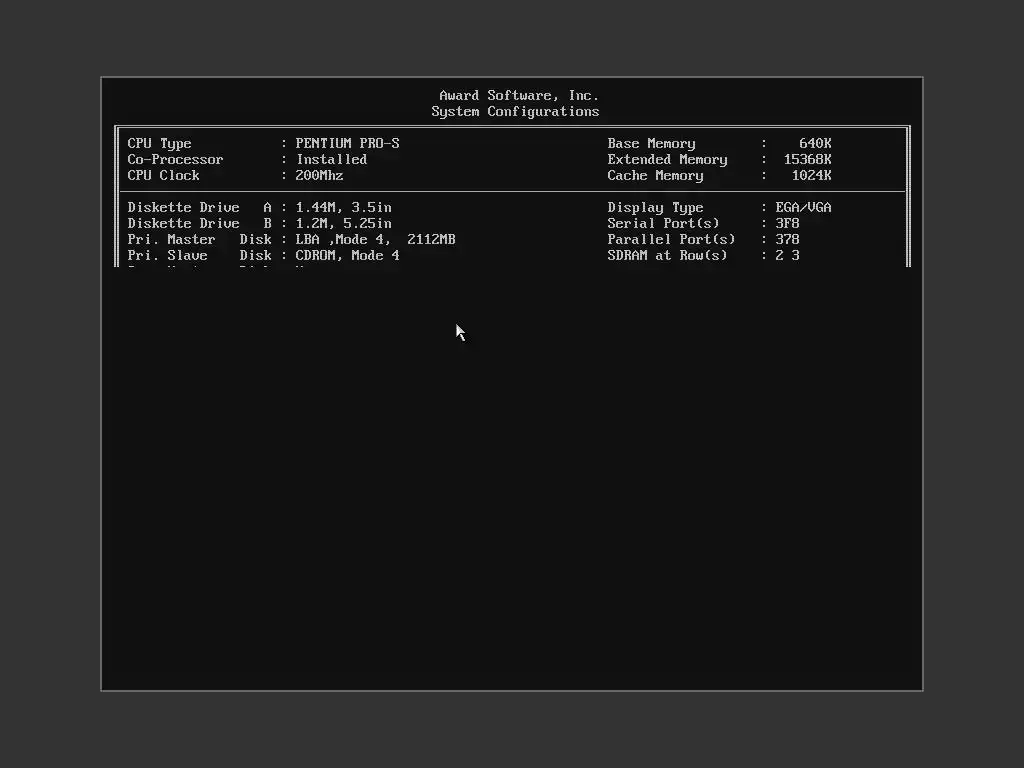Click the '640K' base memory value
1024x768 pixels.
pyautogui.click(x=815, y=143)
